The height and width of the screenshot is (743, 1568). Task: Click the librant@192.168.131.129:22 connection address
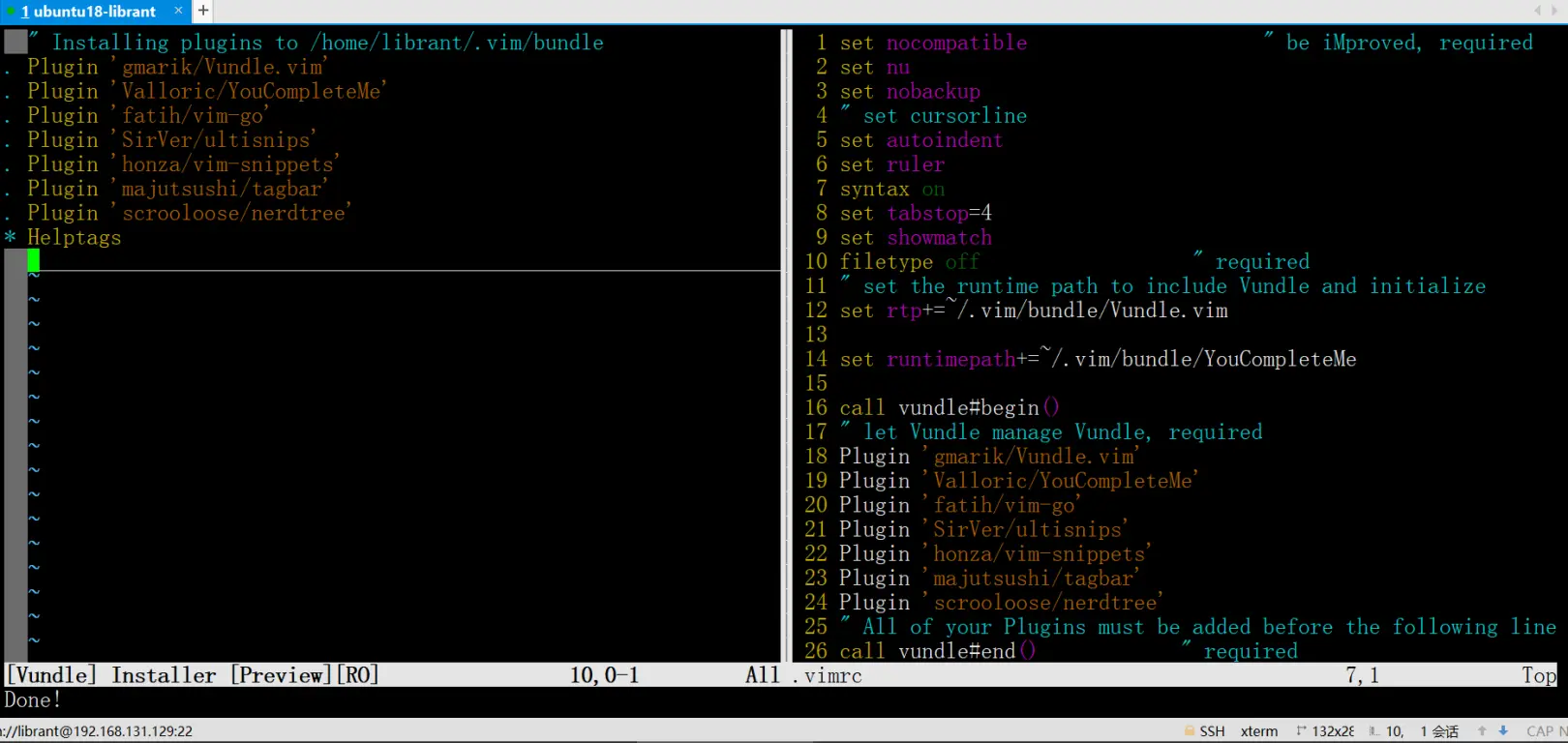[x=97, y=731]
